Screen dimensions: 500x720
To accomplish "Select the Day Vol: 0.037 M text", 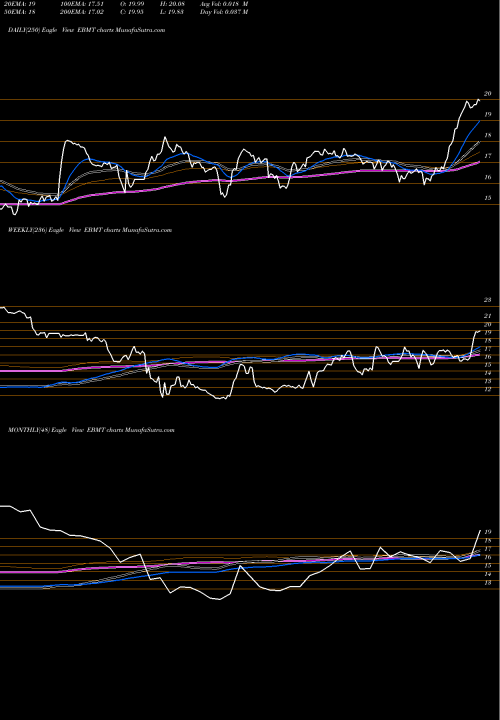I will point(224,12).
